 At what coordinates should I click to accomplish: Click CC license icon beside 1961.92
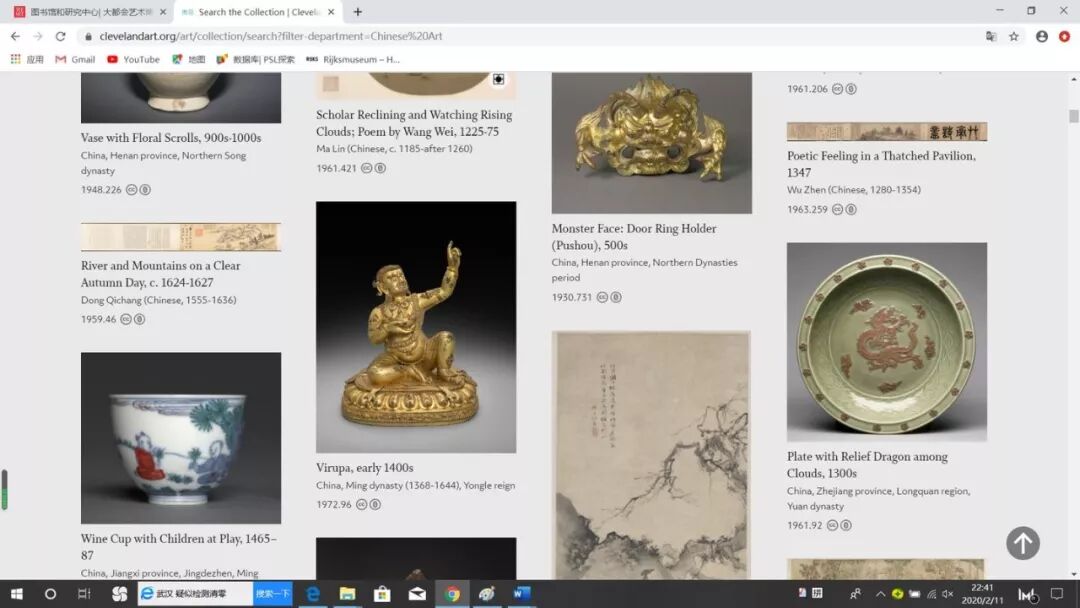pos(832,525)
